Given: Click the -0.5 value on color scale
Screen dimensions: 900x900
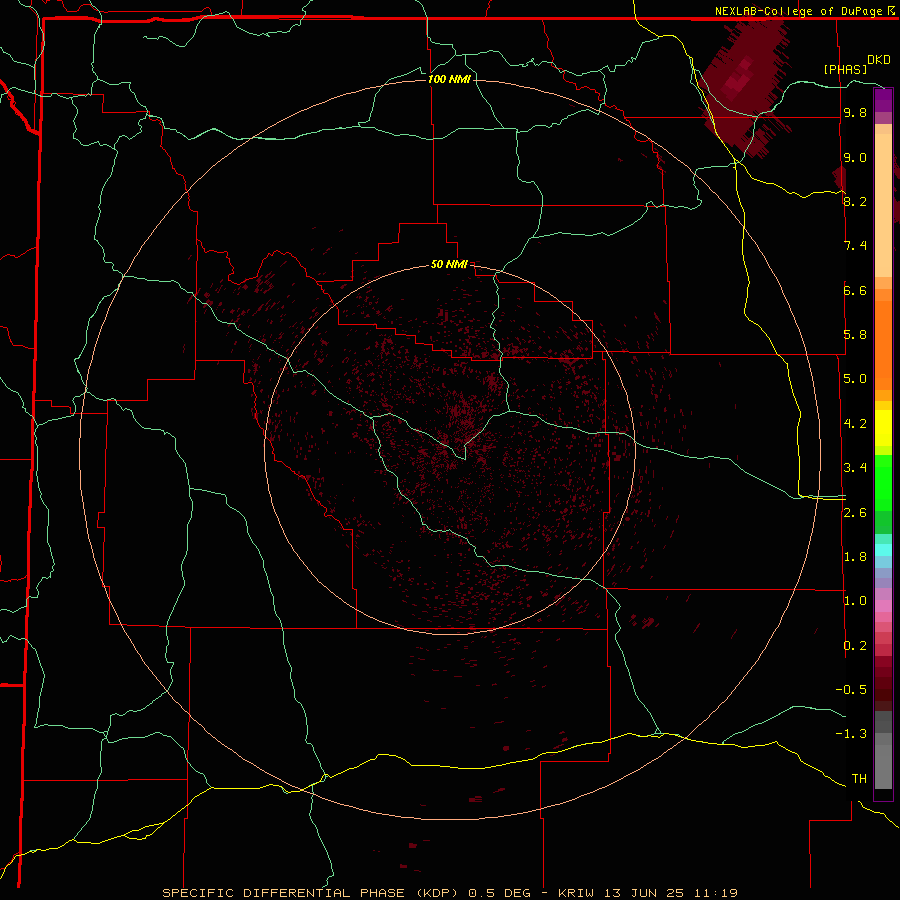Looking at the screenshot, I should pyautogui.click(x=851, y=690).
